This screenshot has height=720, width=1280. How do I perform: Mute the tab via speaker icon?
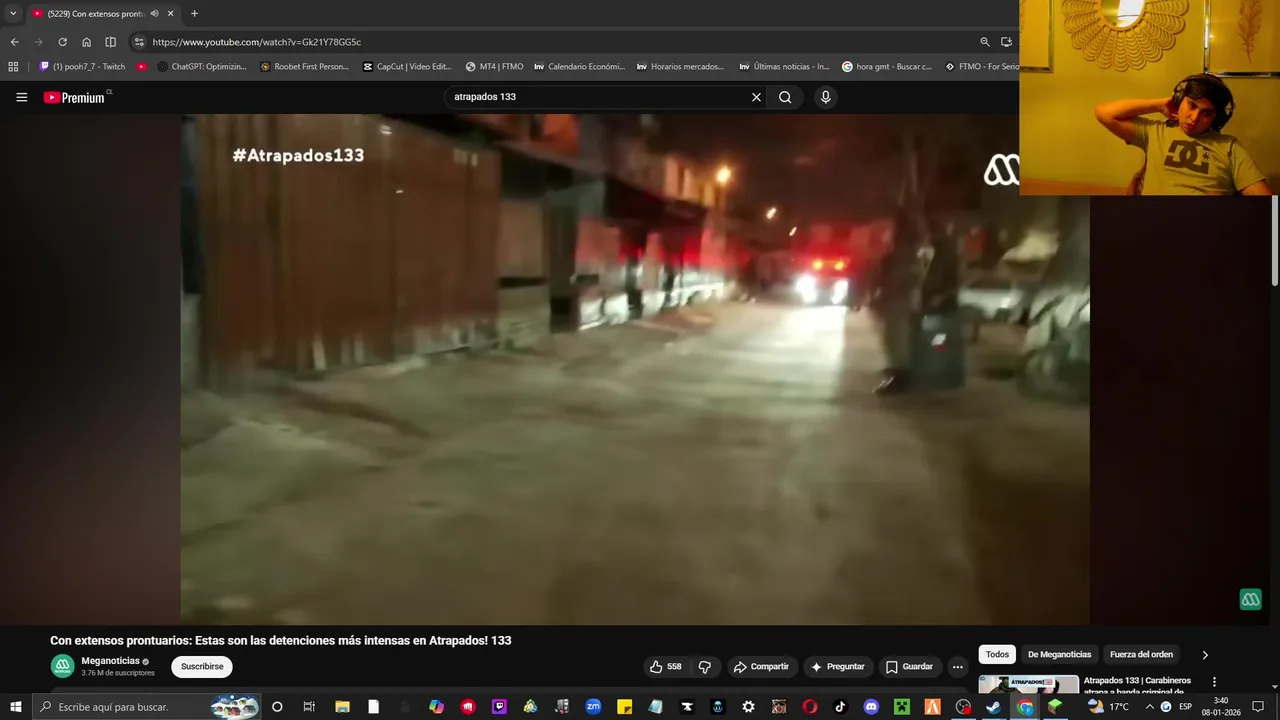[x=155, y=14]
